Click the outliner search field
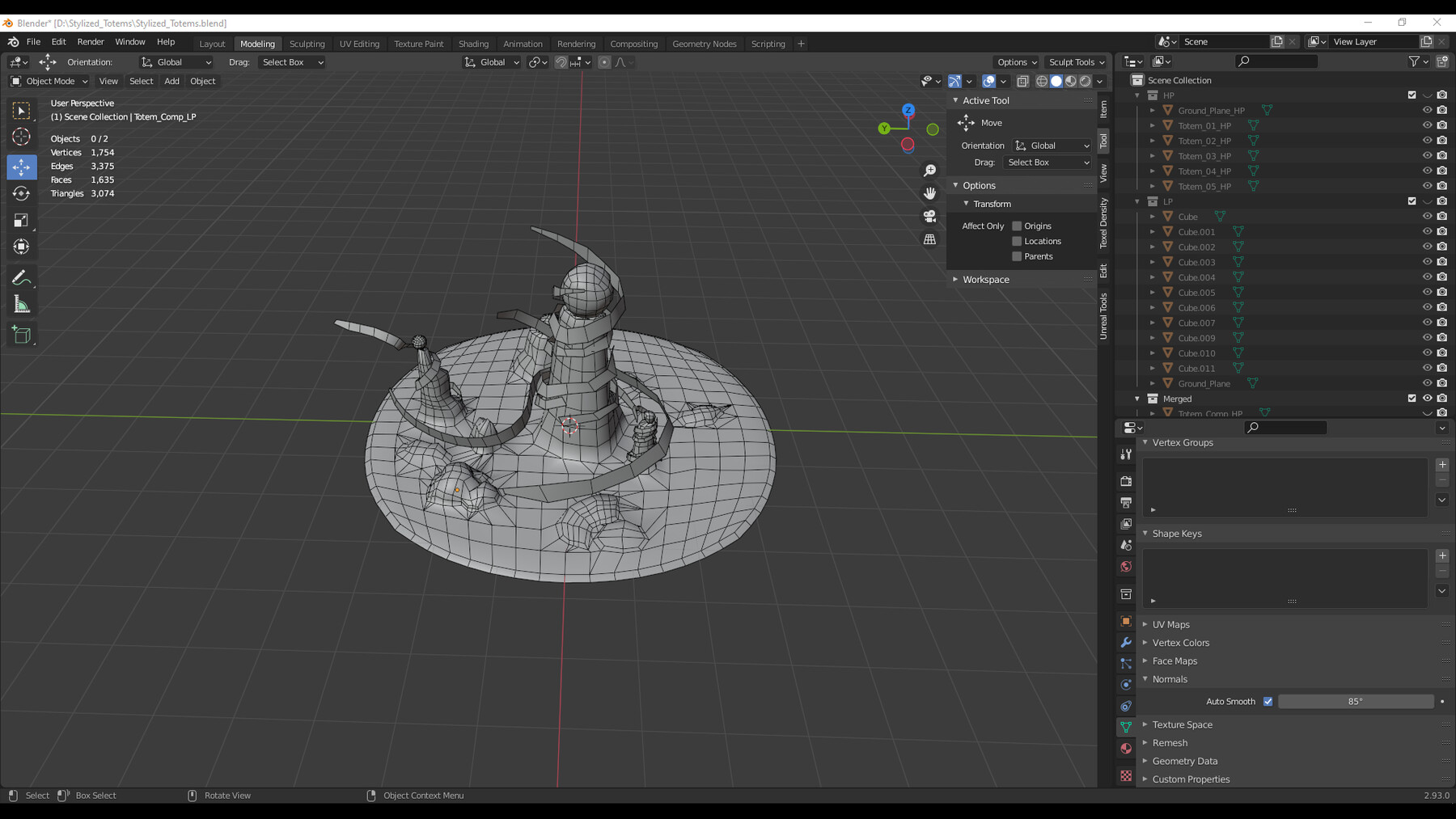Viewport: 1456px width, 819px height. point(1276,61)
